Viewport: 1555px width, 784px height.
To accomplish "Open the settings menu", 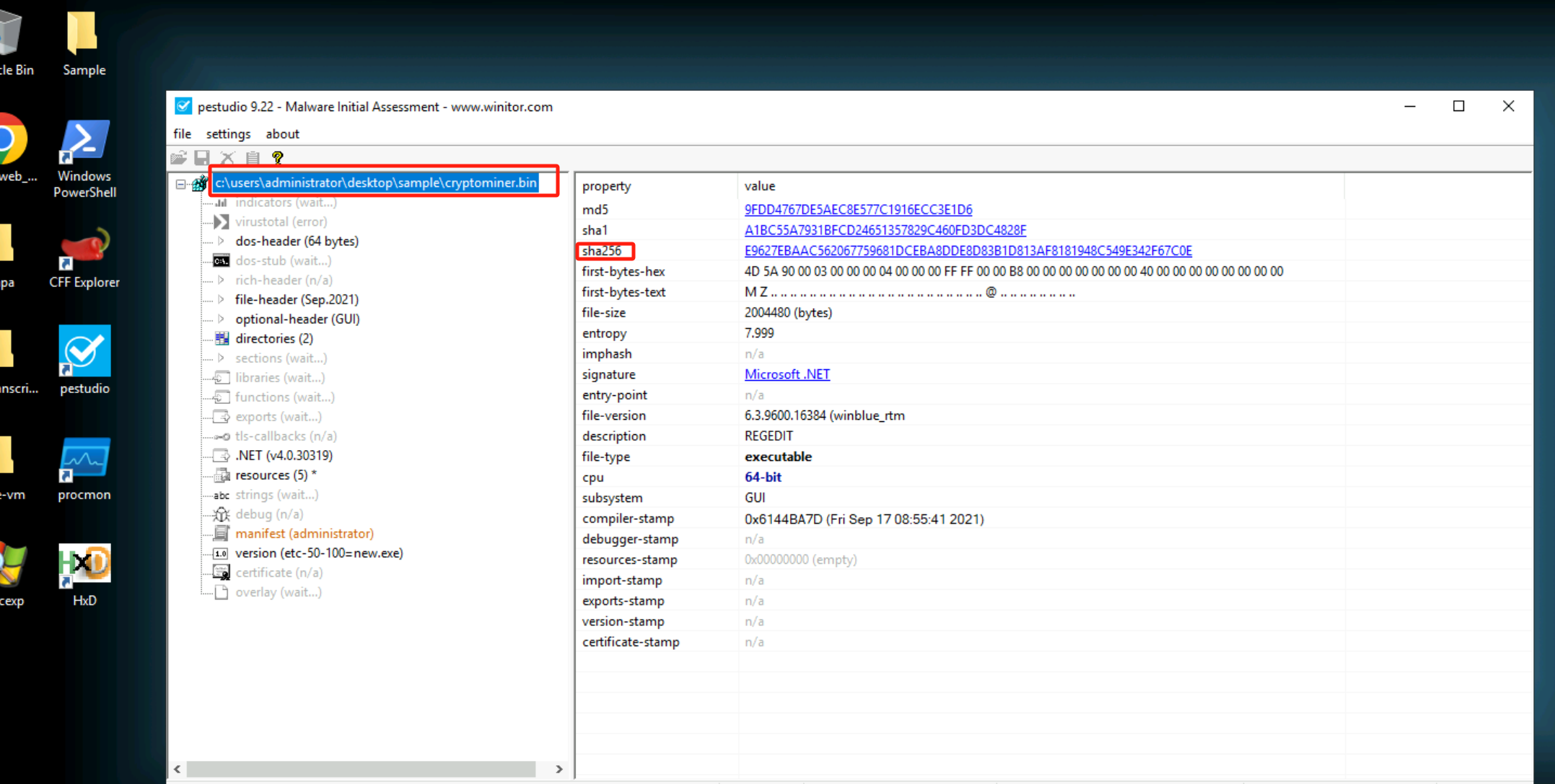I will point(228,134).
